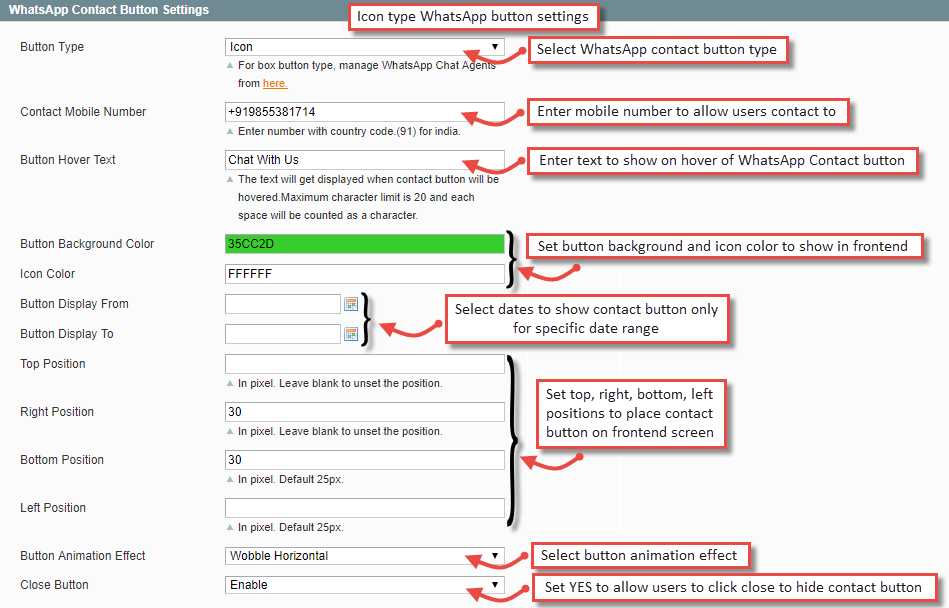
Task: Click the Icon Color field FFFFFF
Action: point(364,274)
